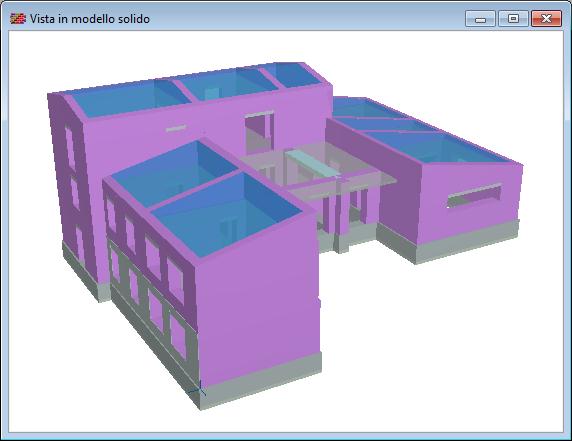The height and width of the screenshot is (441, 572).
Task: Close the Vista in modello solido window
Action: coord(546,19)
